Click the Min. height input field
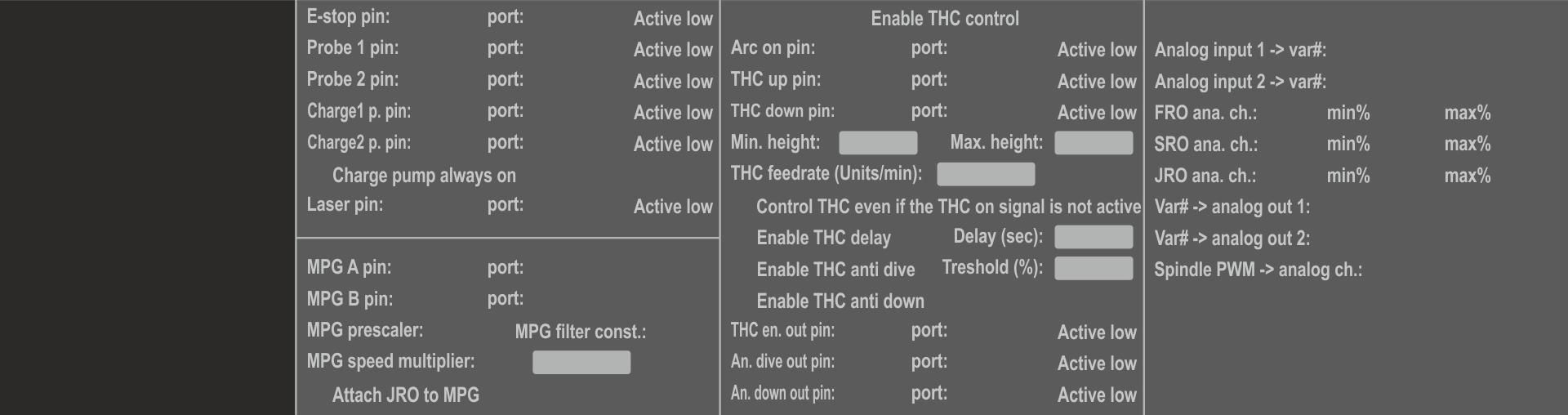 click(878, 143)
